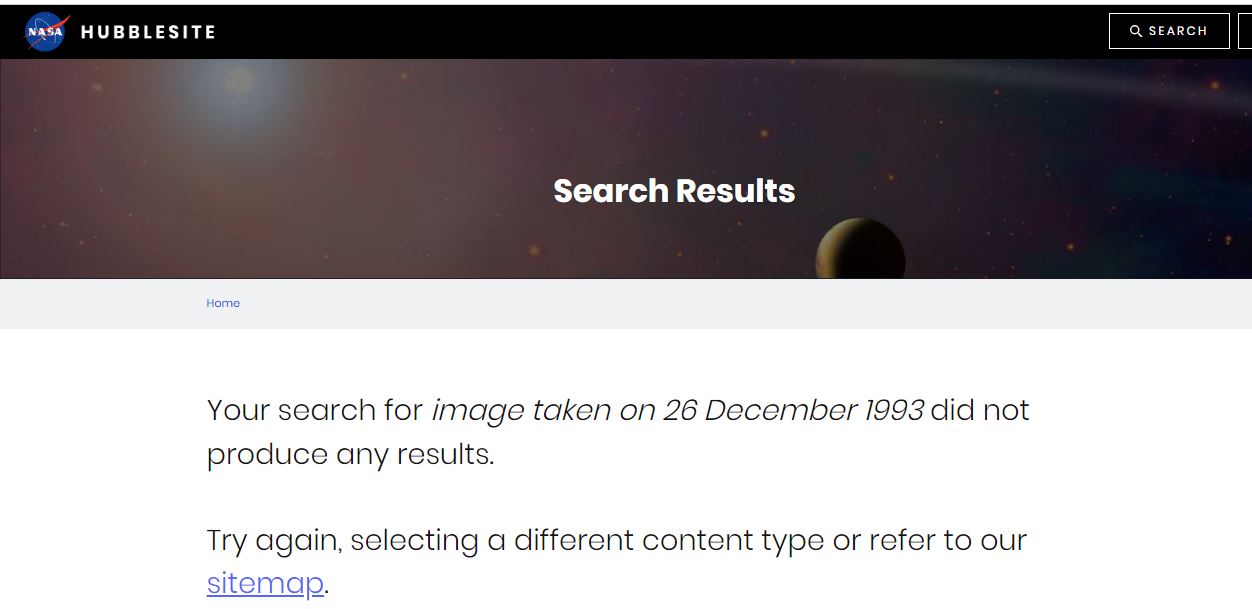Open the HUBBLESITE wordmark home link
The image size is (1252, 609).
(148, 32)
